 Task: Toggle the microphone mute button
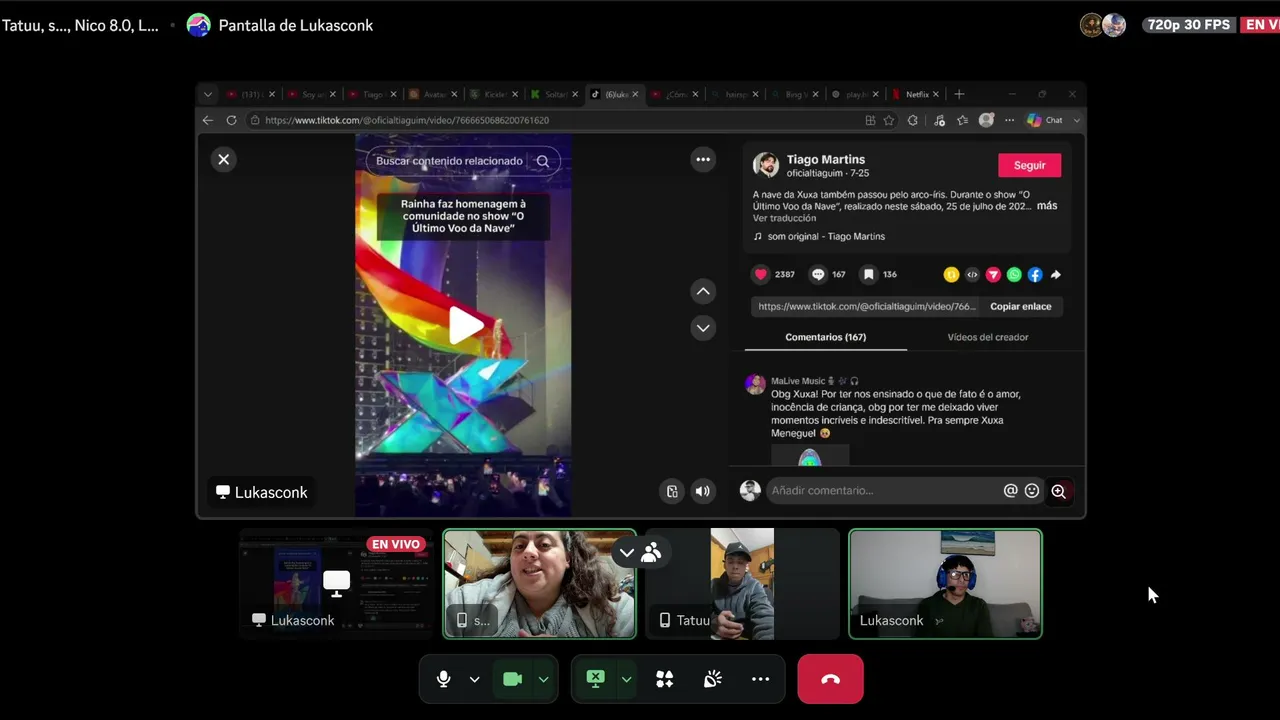point(444,679)
